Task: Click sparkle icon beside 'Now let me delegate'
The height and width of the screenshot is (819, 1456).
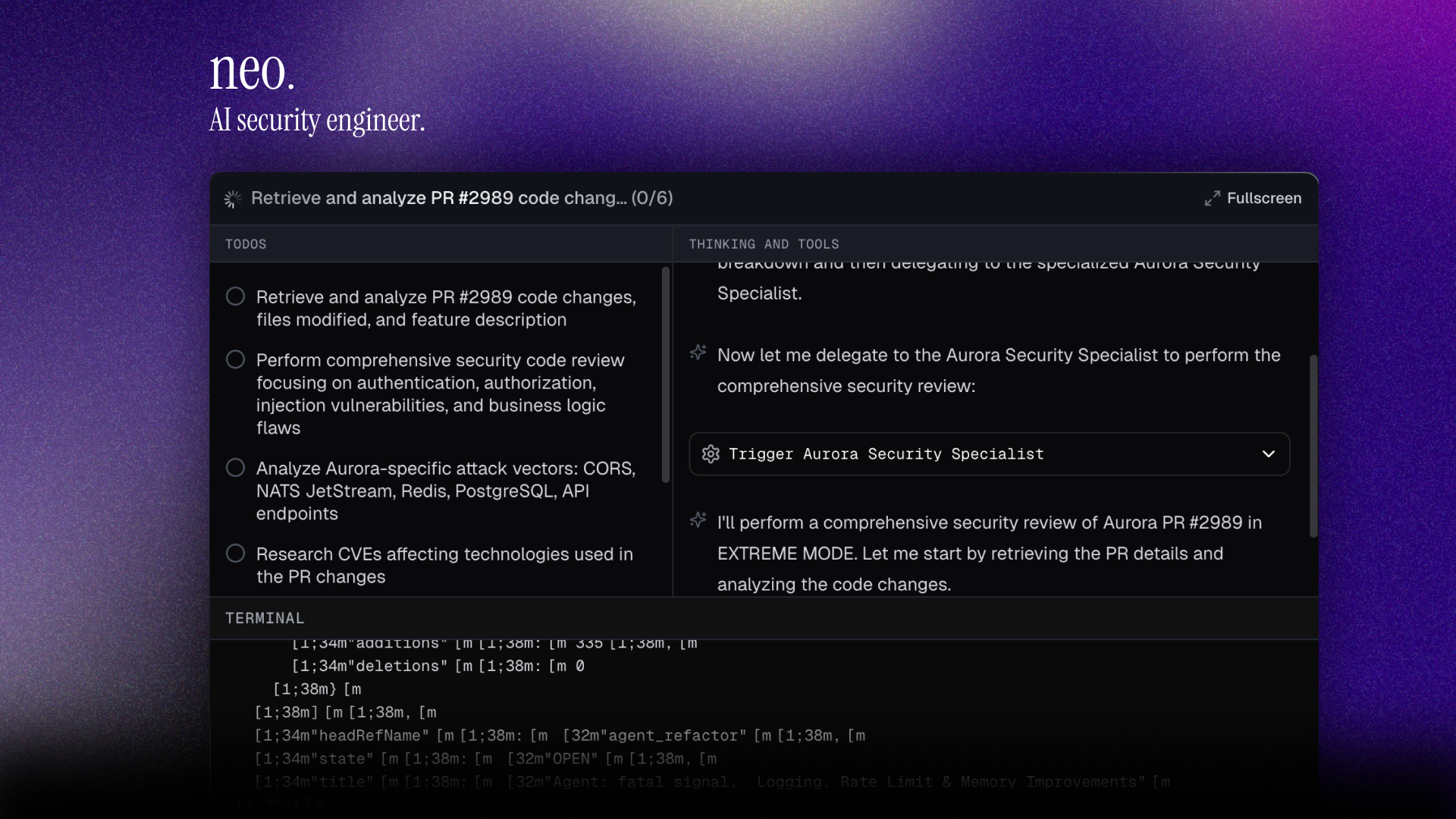Action: coord(698,353)
